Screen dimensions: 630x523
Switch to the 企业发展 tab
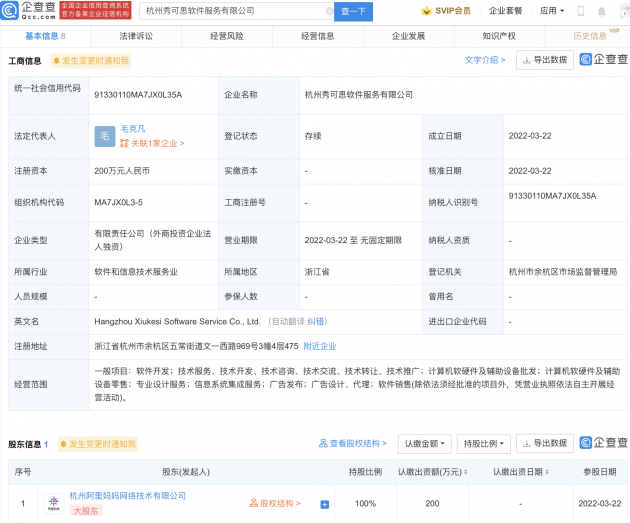tap(408, 36)
